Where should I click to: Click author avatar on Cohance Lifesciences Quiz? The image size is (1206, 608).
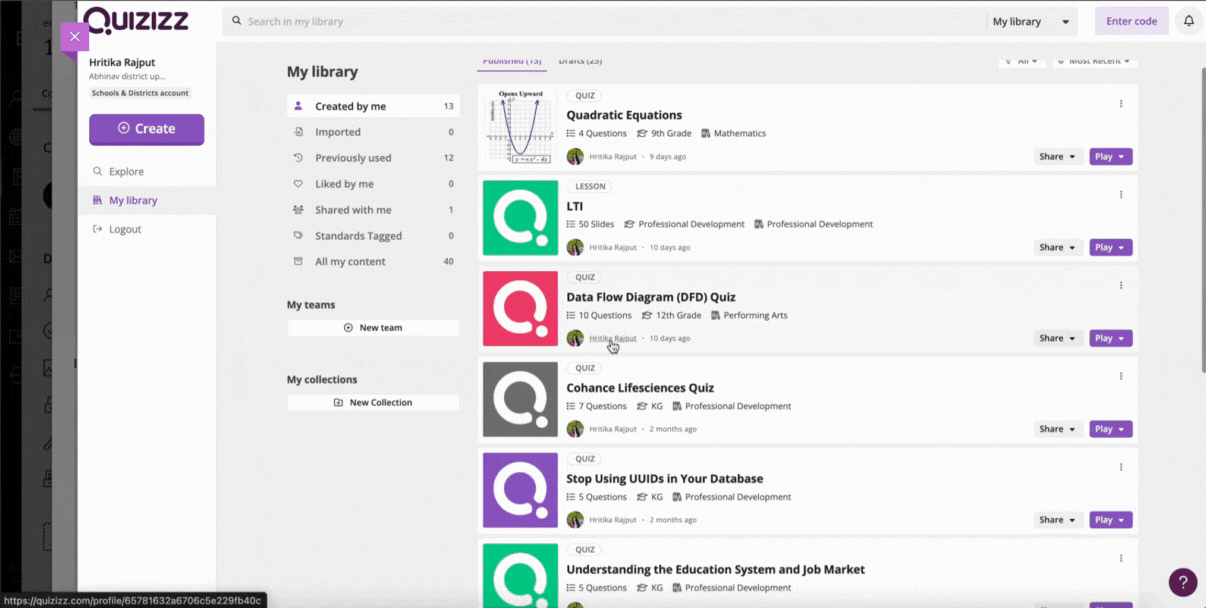click(x=575, y=429)
